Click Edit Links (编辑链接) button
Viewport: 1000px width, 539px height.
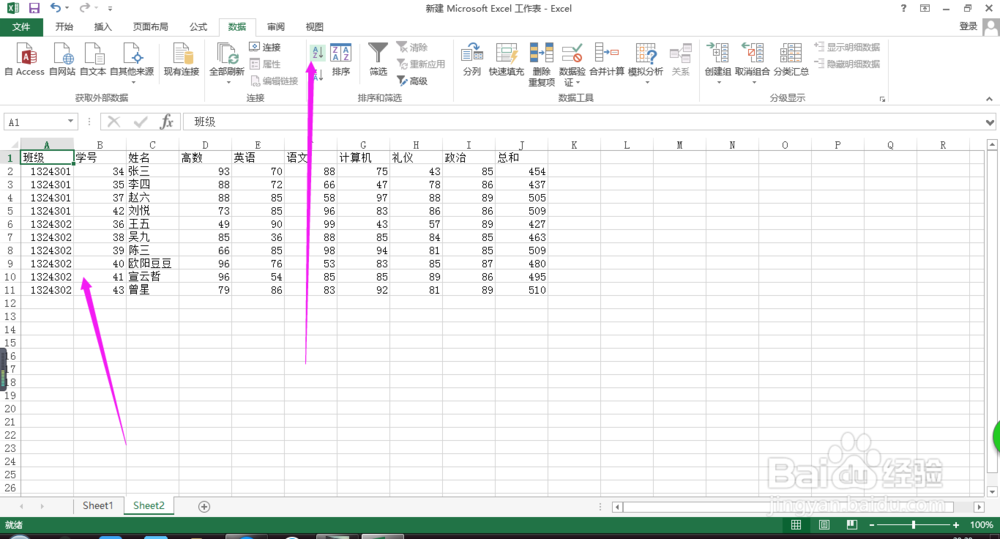click(x=274, y=81)
